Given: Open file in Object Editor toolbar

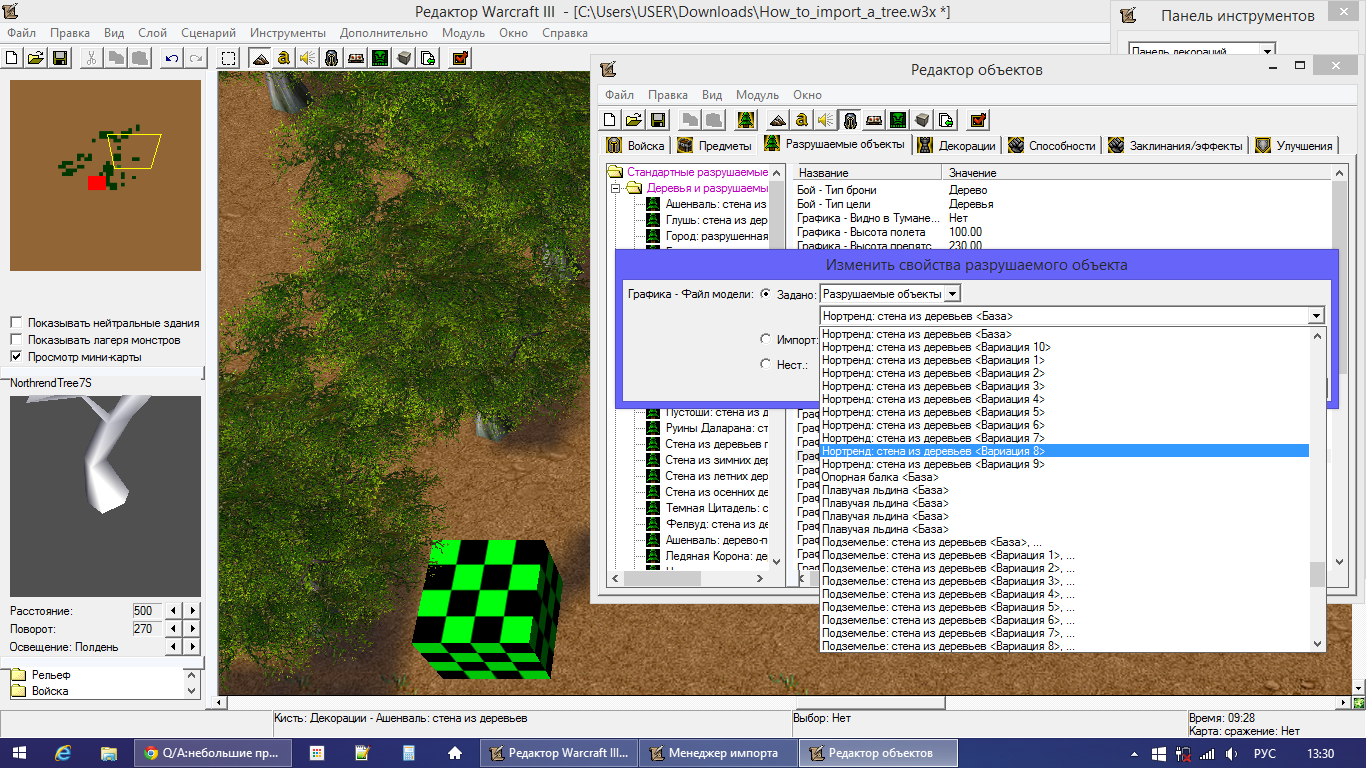Looking at the screenshot, I should pos(634,120).
